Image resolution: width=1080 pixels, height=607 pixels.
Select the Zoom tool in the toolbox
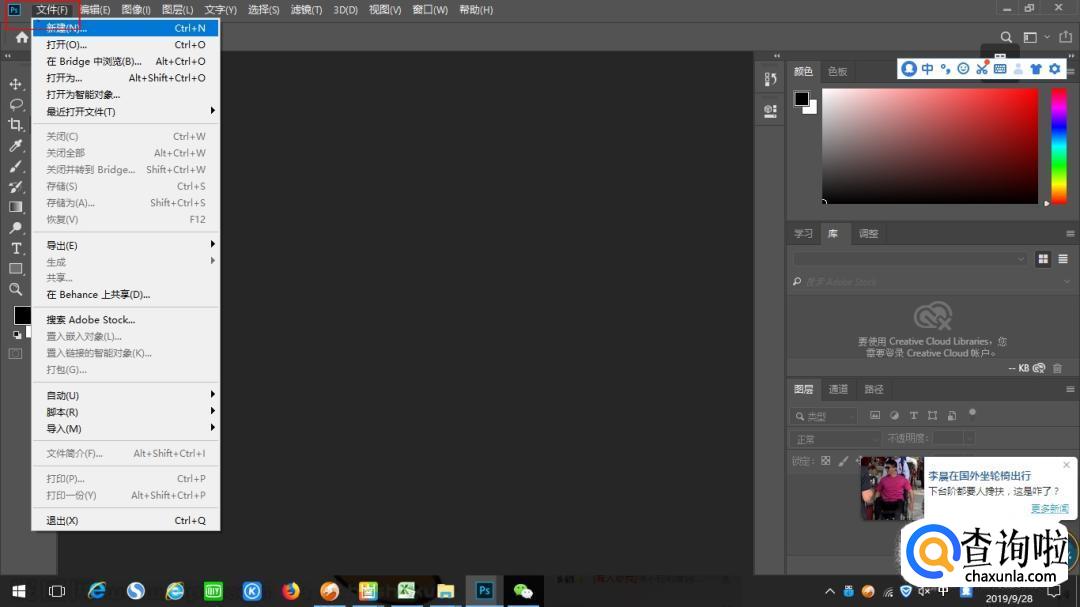pyautogui.click(x=15, y=289)
